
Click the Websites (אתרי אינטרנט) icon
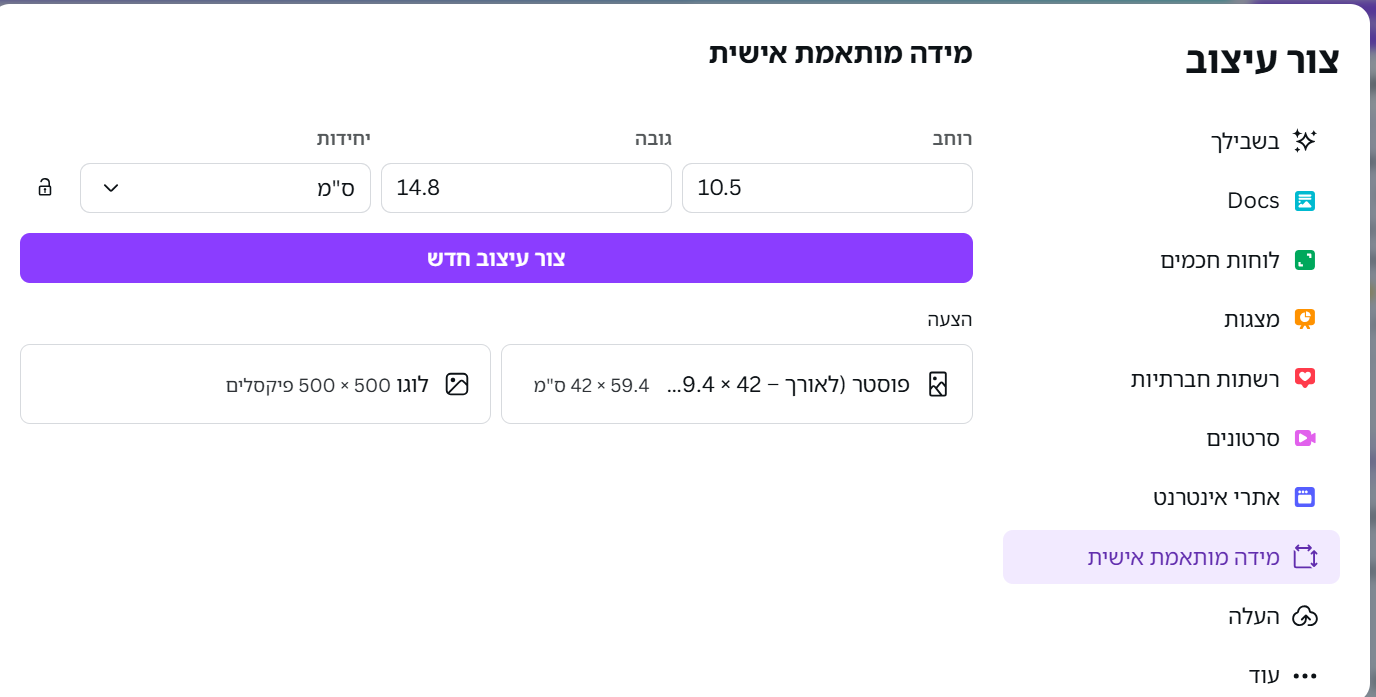click(x=1306, y=497)
